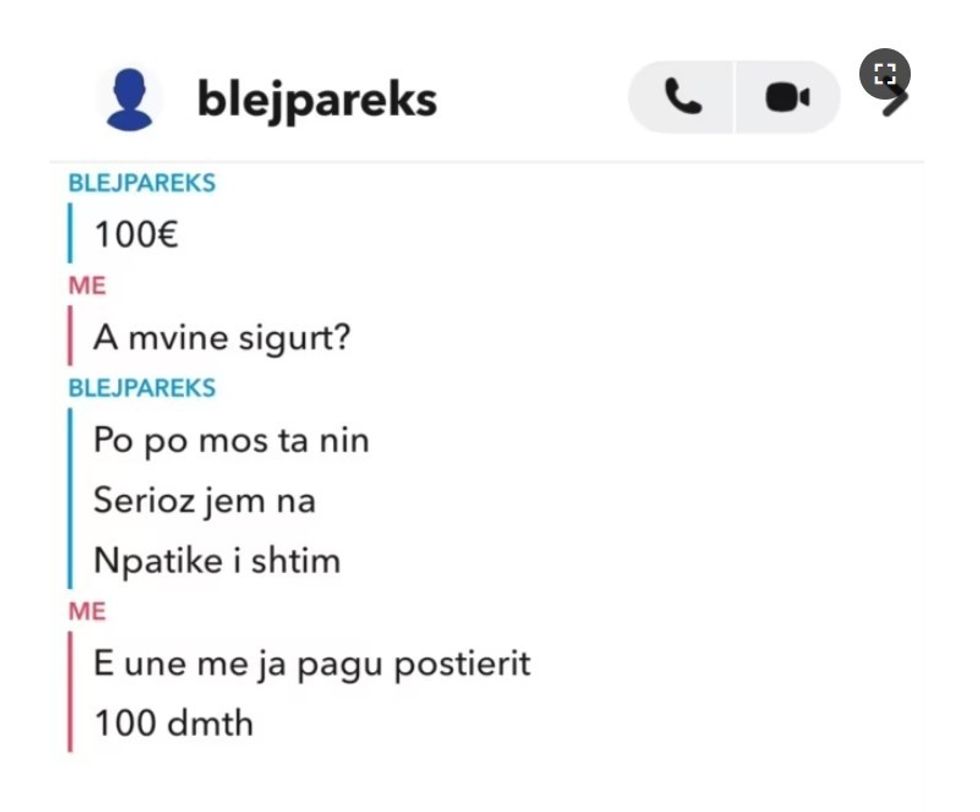Select the 'Po po mos ta nin' message
The height and width of the screenshot is (812, 980).
click(x=230, y=440)
